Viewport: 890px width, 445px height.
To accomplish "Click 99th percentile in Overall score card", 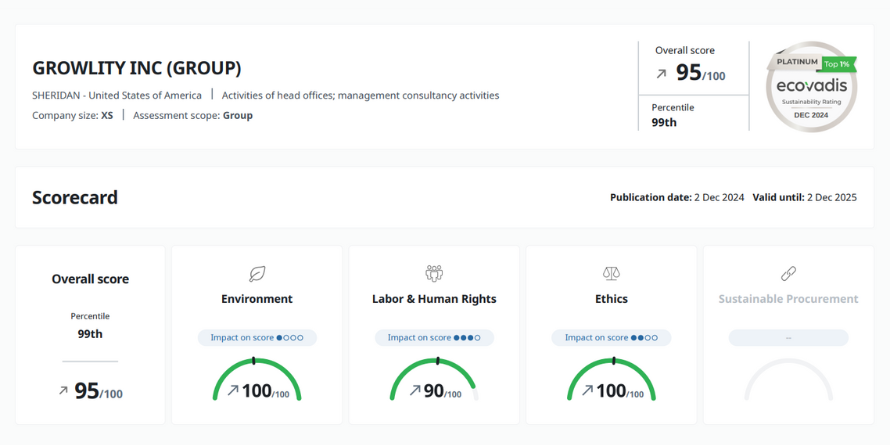I will click(x=90, y=334).
